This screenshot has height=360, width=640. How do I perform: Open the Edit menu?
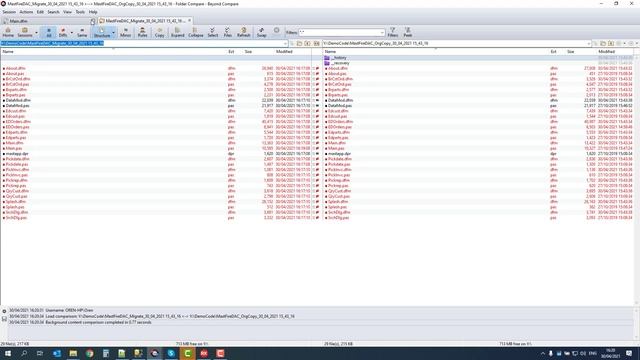40,12
